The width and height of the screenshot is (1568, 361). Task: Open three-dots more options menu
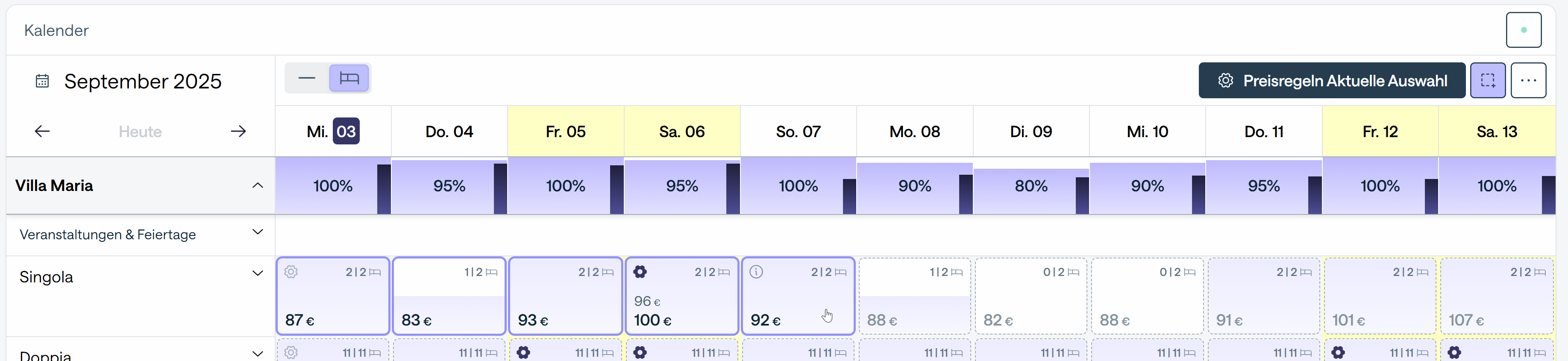point(1528,80)
